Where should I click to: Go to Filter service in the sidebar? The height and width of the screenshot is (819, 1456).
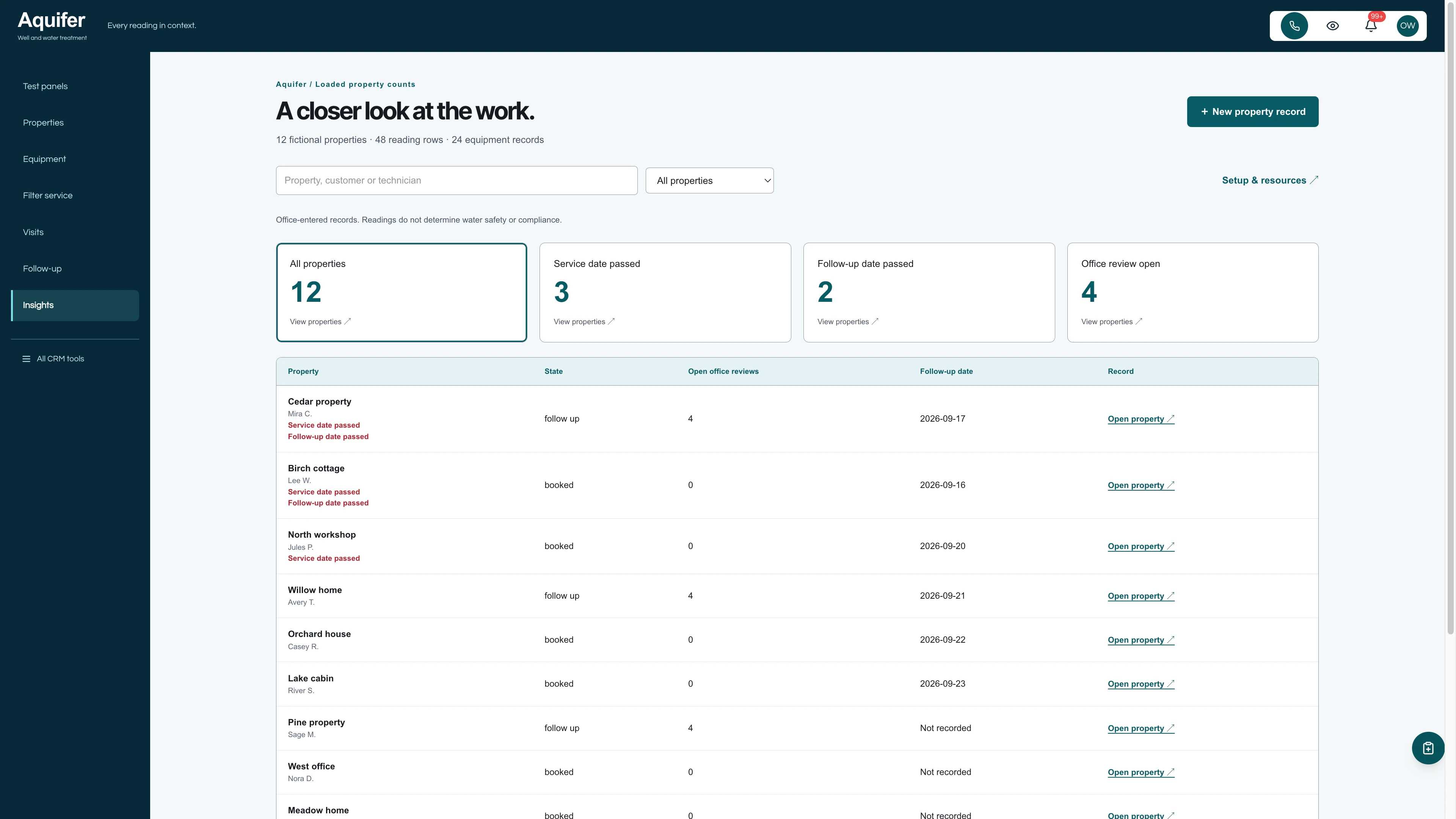click(x=47, y=196)
